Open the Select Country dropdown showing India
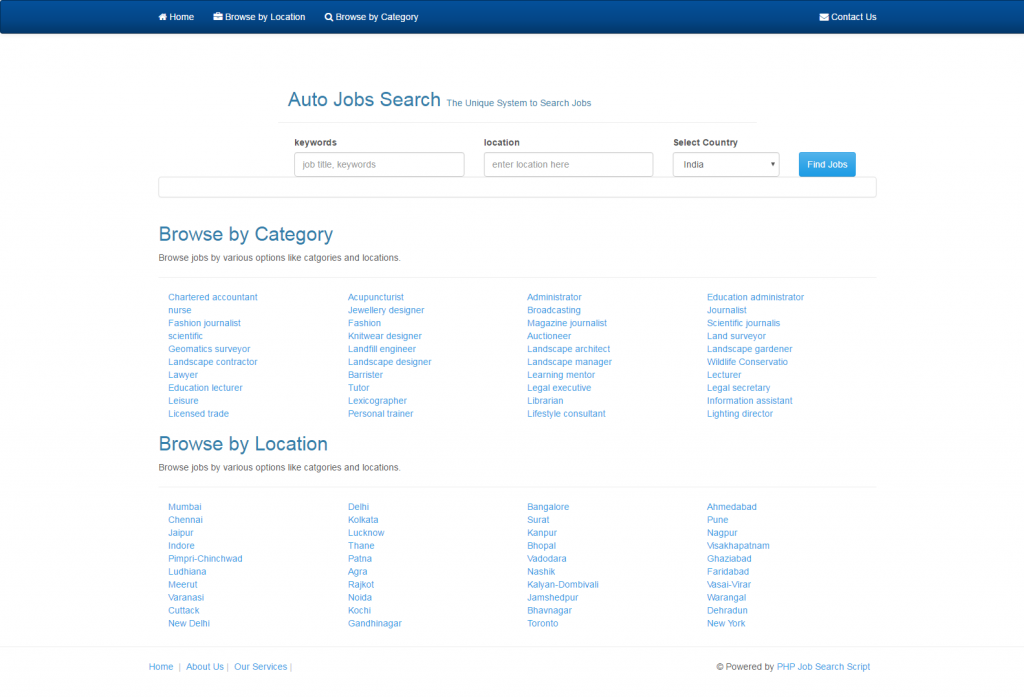 726,165
